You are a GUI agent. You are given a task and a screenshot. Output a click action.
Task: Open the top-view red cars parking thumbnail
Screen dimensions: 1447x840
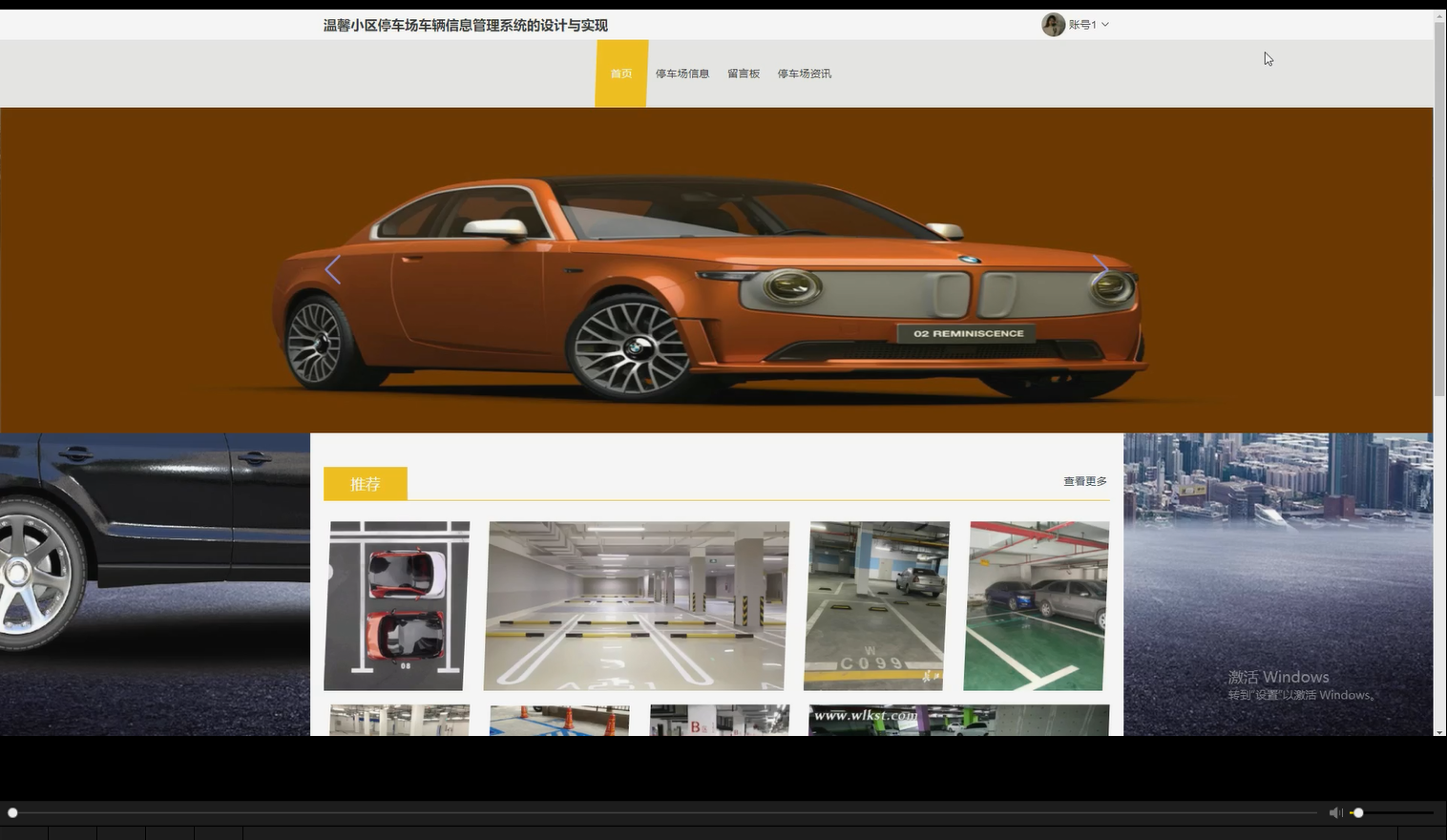397,605
